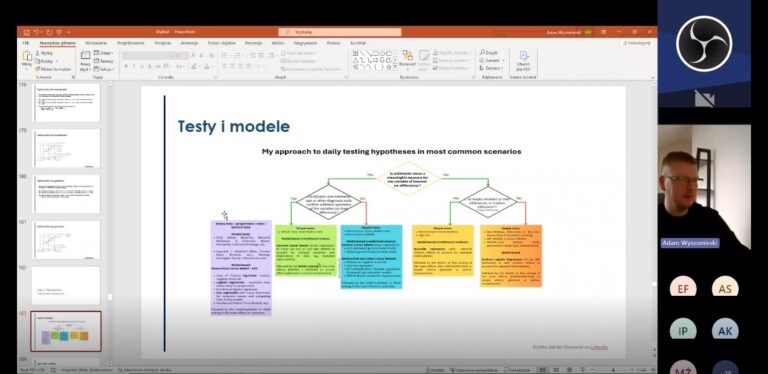Toggle the camera-off icon in OBS panel

[x=704, y=99]
